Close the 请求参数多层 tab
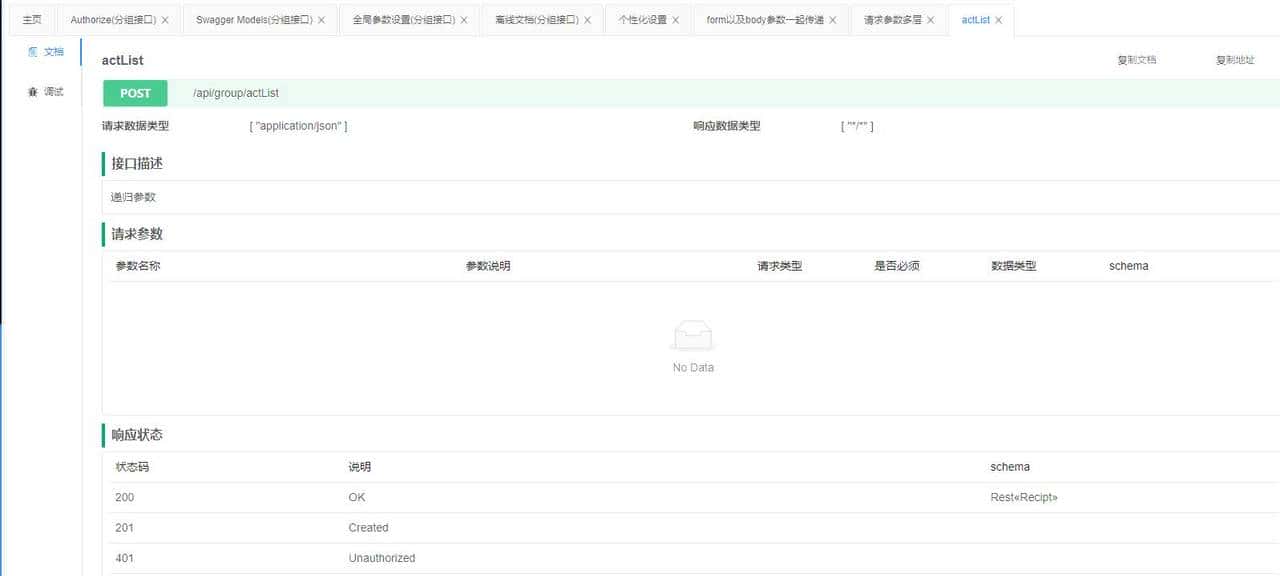Screen dimensions: 1280x576 pyautogui.click(x=931, y=19)
